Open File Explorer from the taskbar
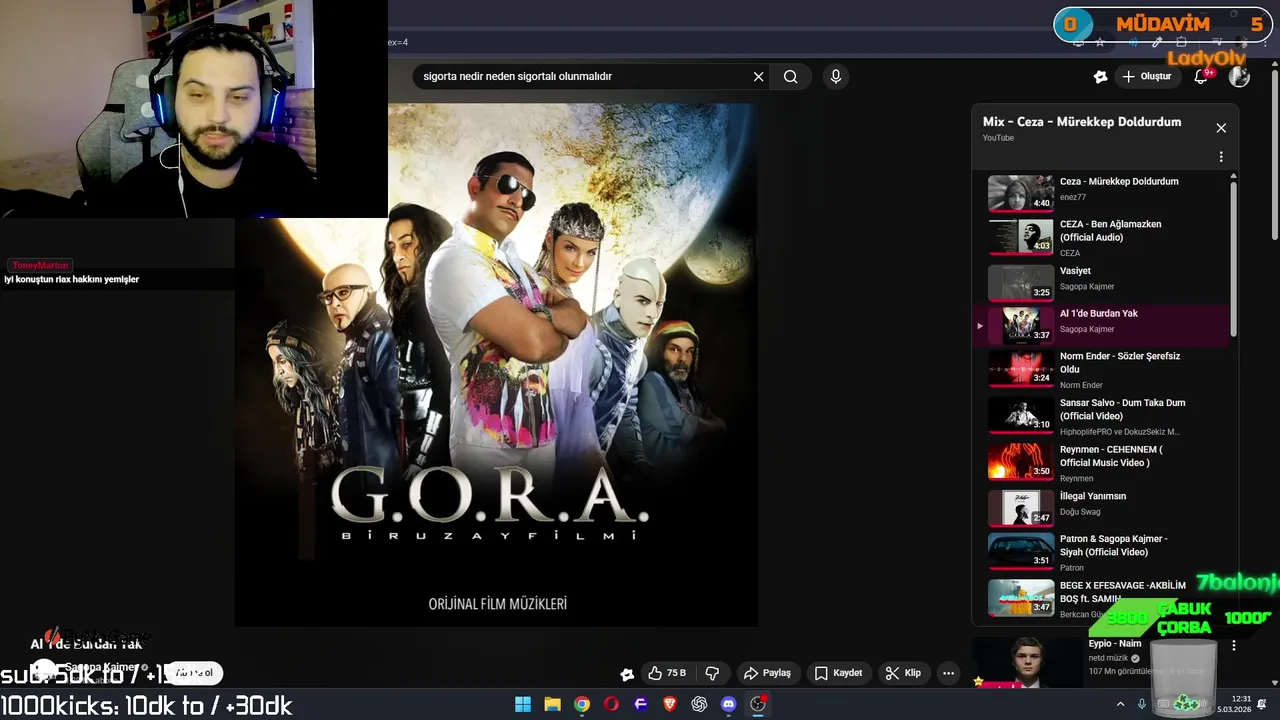The image size is (1280, 720). 552,704
